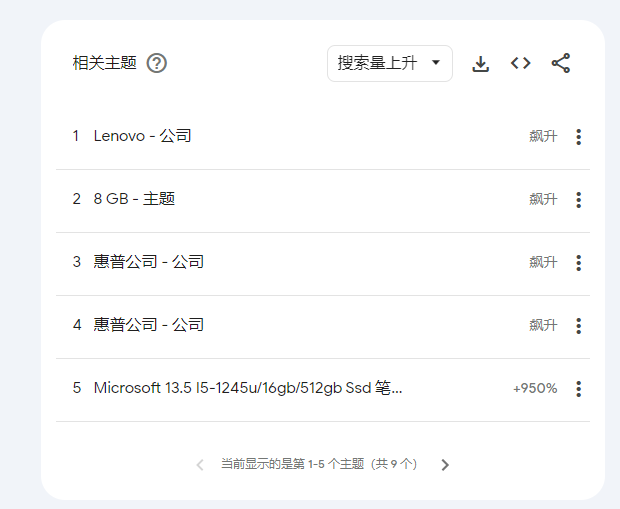The width and height of the screenshot is (620, 509).
Task: Click the 相关主题 card title
Action: (x=104, y=63)
